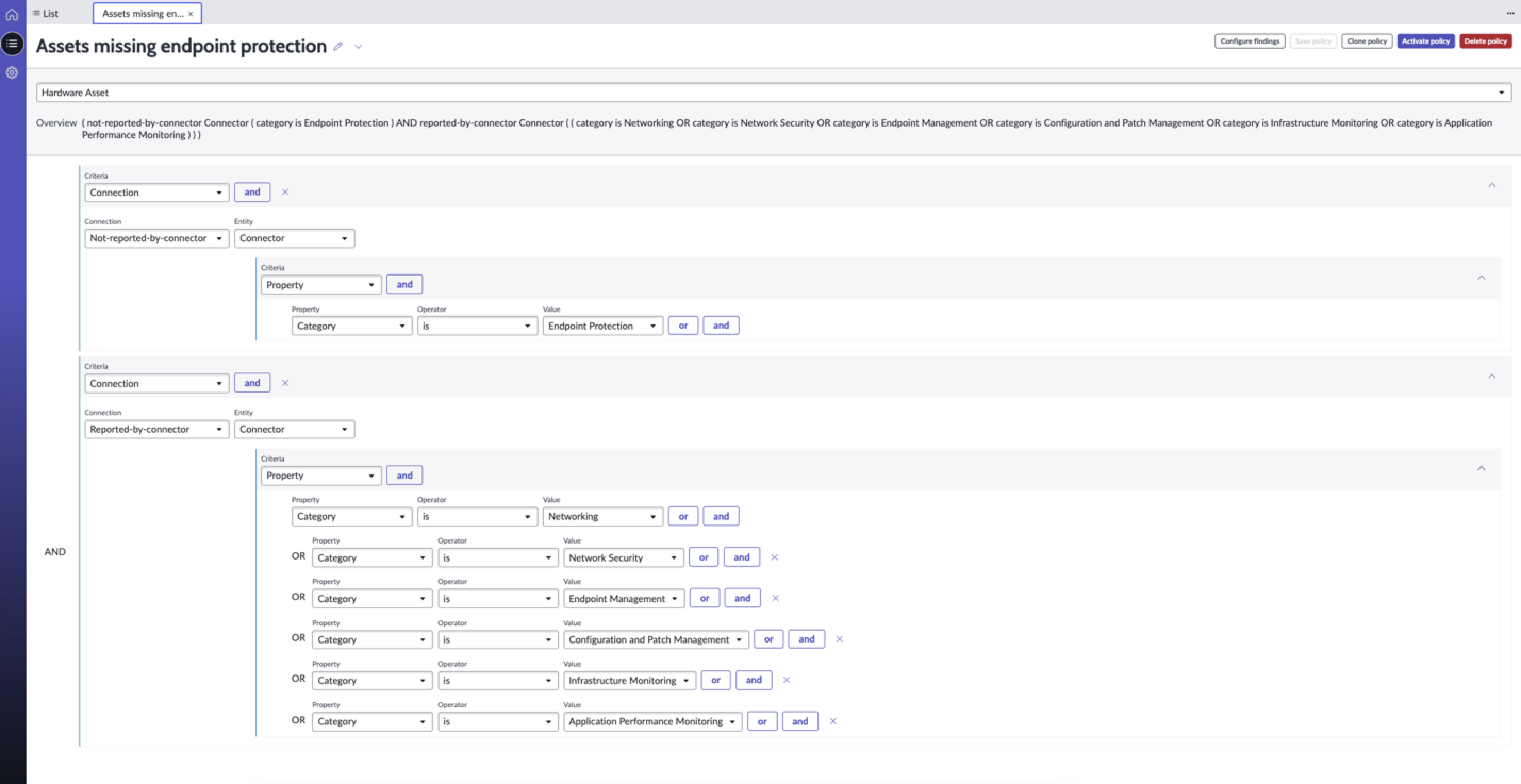
Task: Open Category dropdown in Endpoint Protection row
Action: (x=351, y=326)
